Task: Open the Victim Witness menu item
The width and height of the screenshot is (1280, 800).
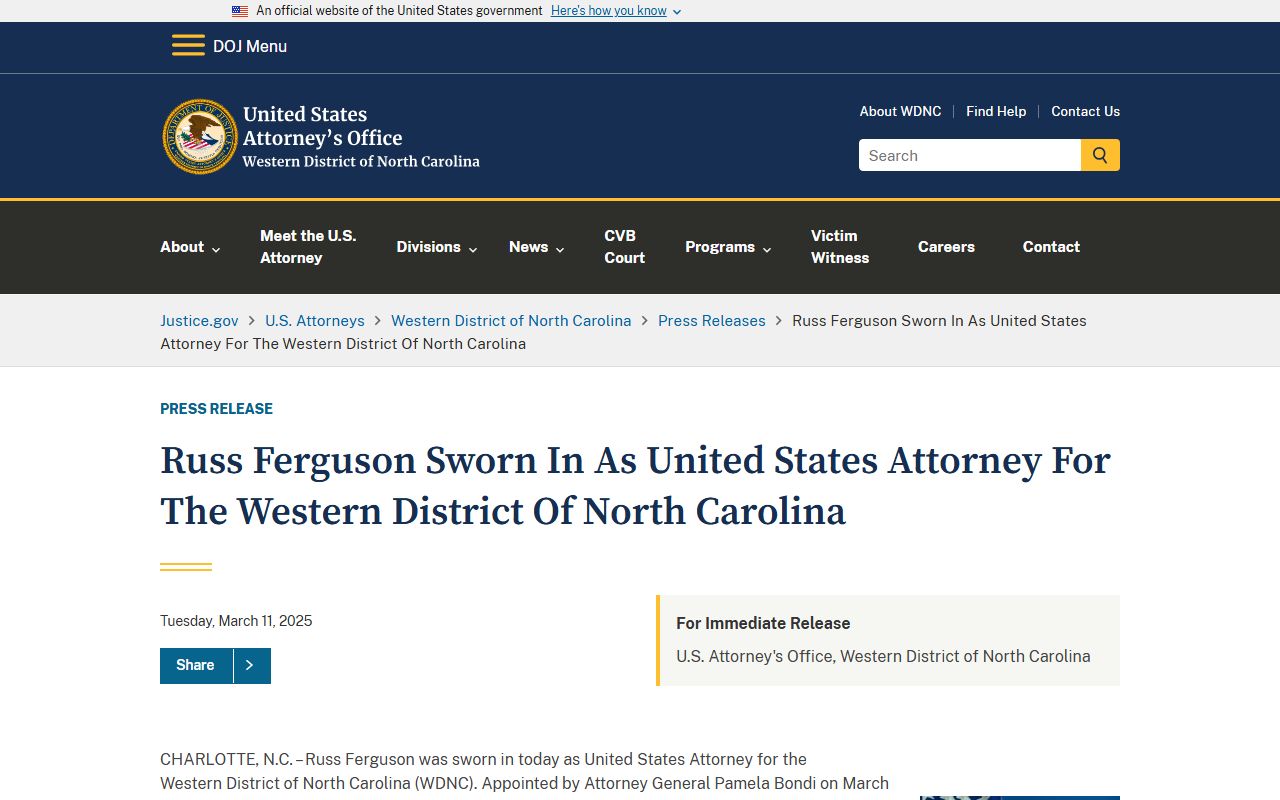Action: click(840, 247)
